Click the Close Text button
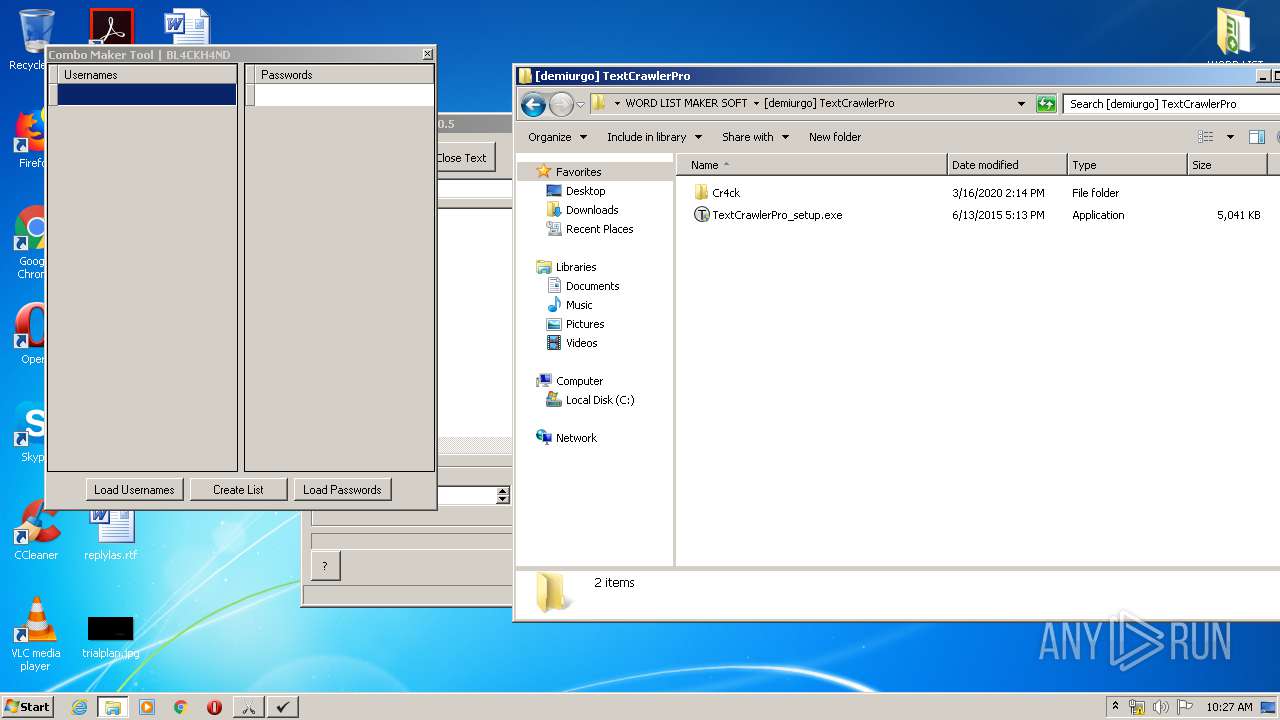Image resolution: width=1280 pixels, height=720 pixels. [x=465, y=157]
